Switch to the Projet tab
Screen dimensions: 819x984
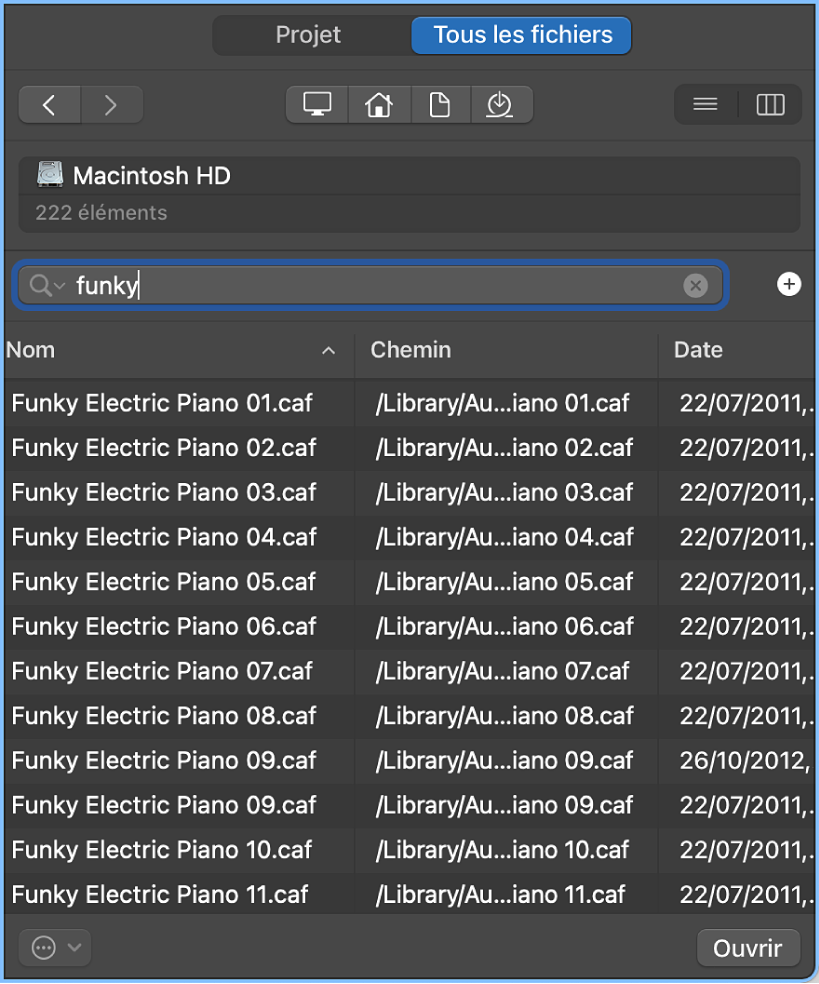tap(308, 35)
